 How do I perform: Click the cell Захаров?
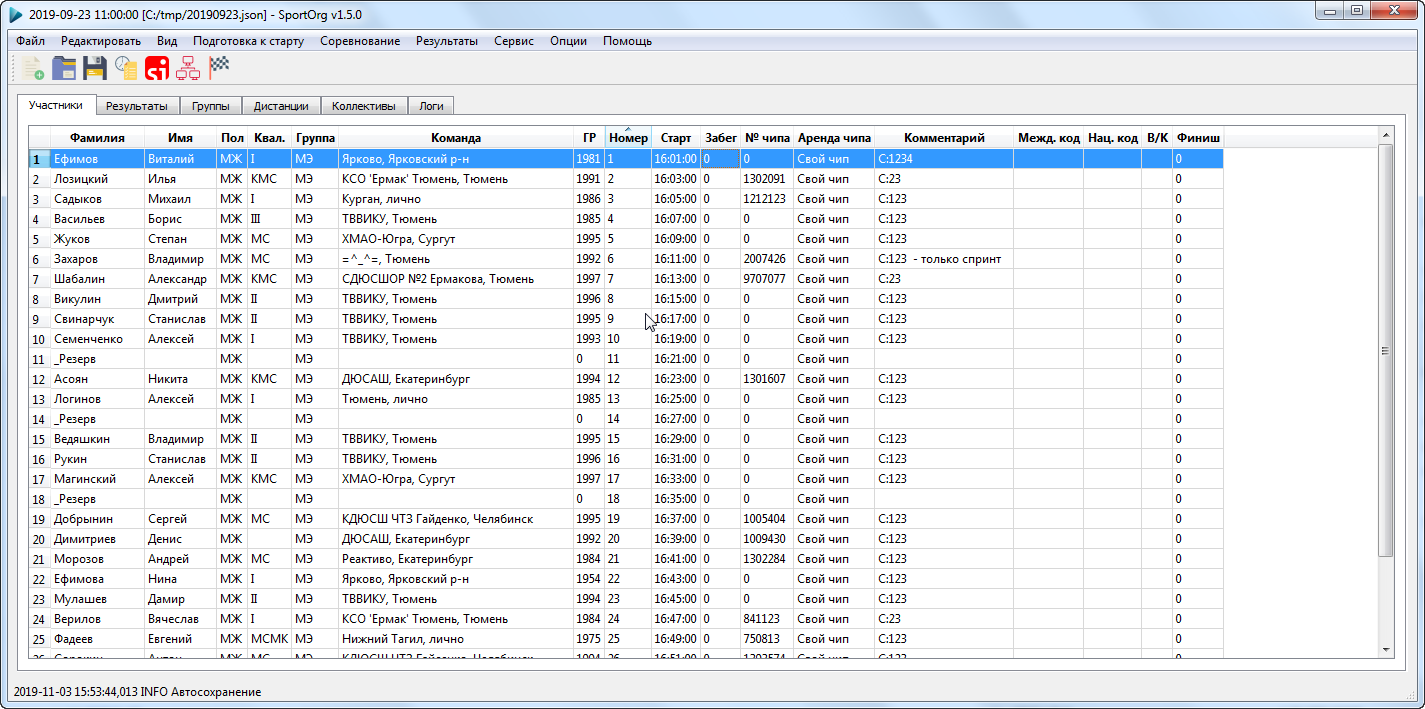pos(97,259)
